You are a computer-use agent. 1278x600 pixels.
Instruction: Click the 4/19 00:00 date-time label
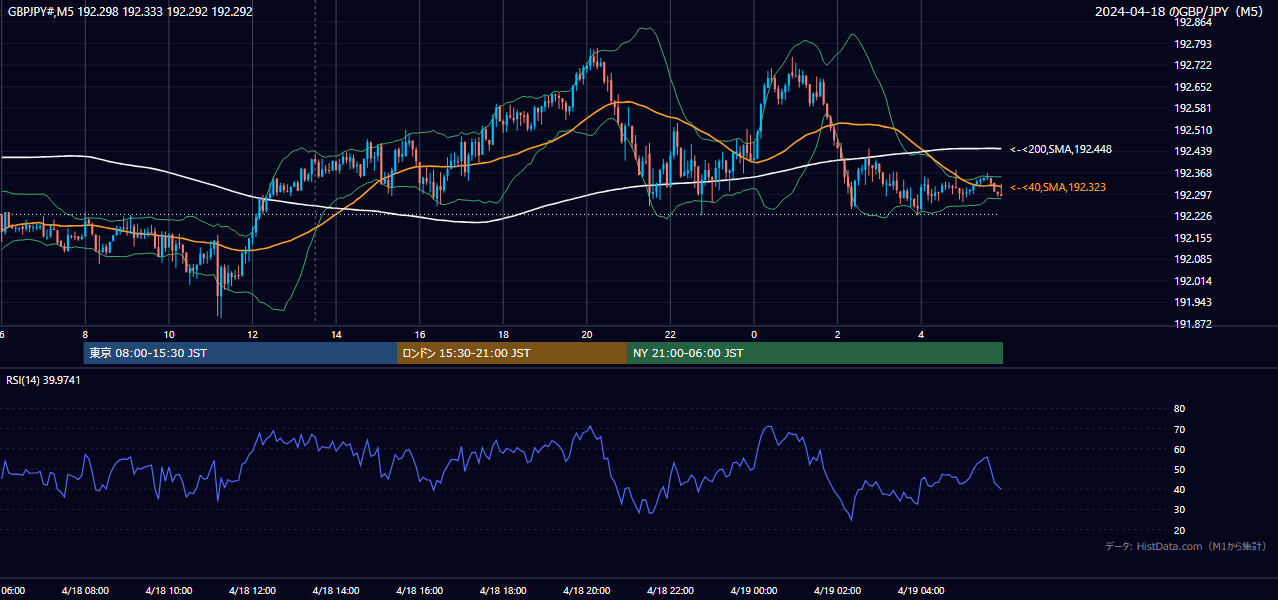point(753,591)
